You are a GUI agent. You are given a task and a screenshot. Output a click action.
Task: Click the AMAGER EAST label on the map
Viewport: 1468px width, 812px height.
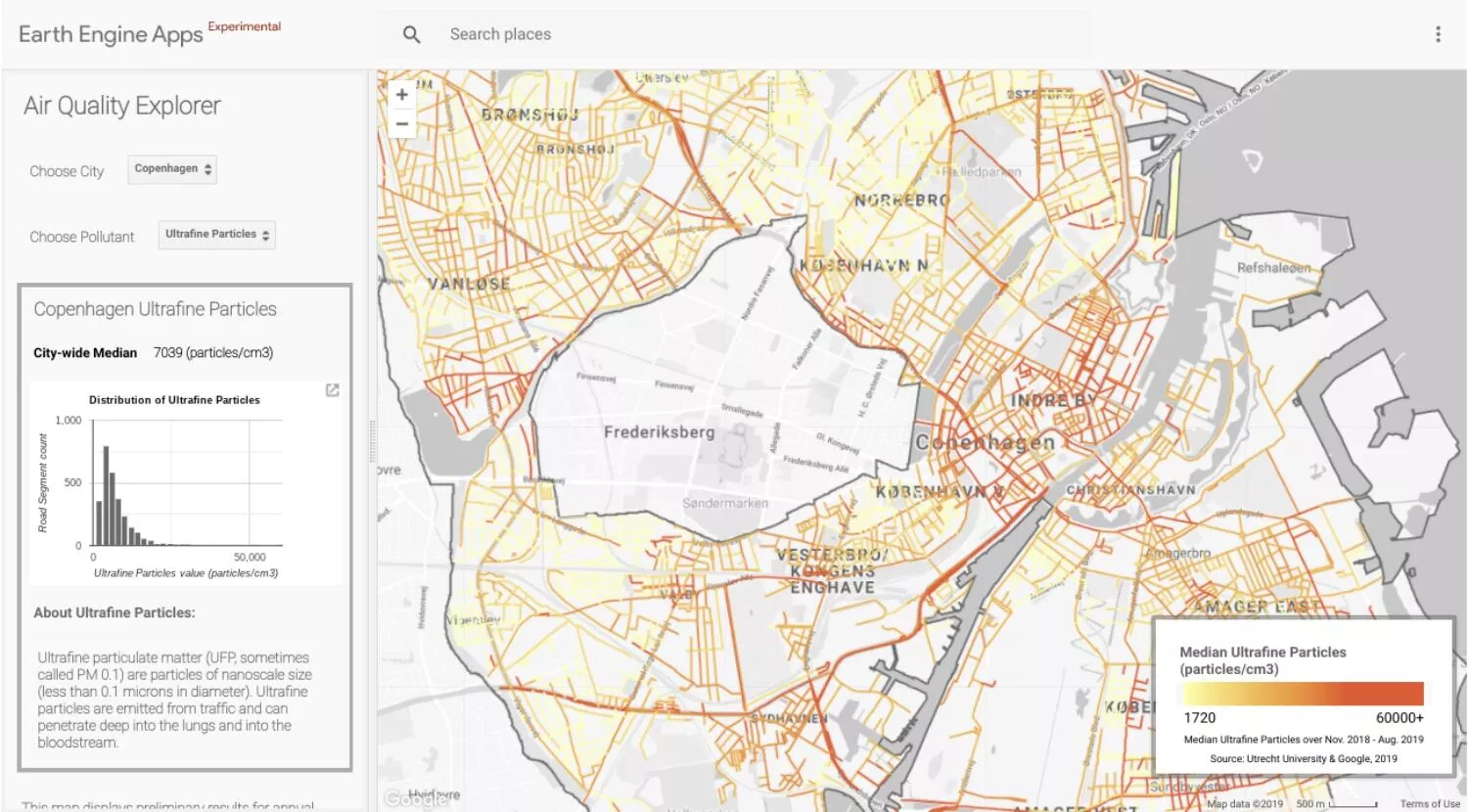(x=1256, y=607)
